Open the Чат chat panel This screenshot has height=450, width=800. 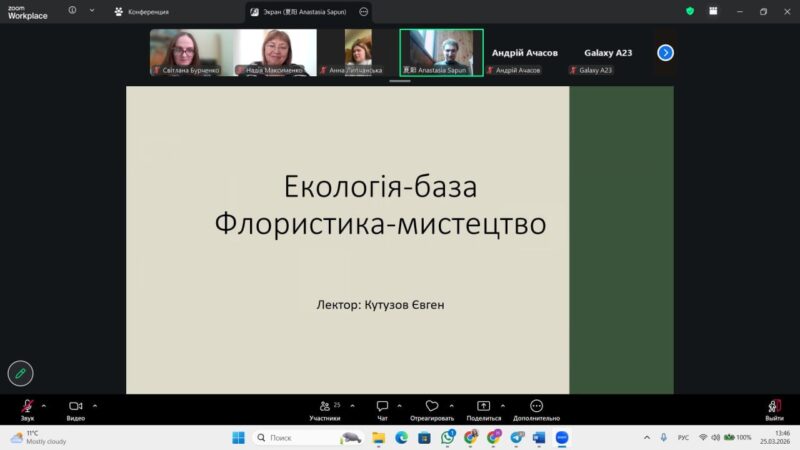[x=382, y=406]
